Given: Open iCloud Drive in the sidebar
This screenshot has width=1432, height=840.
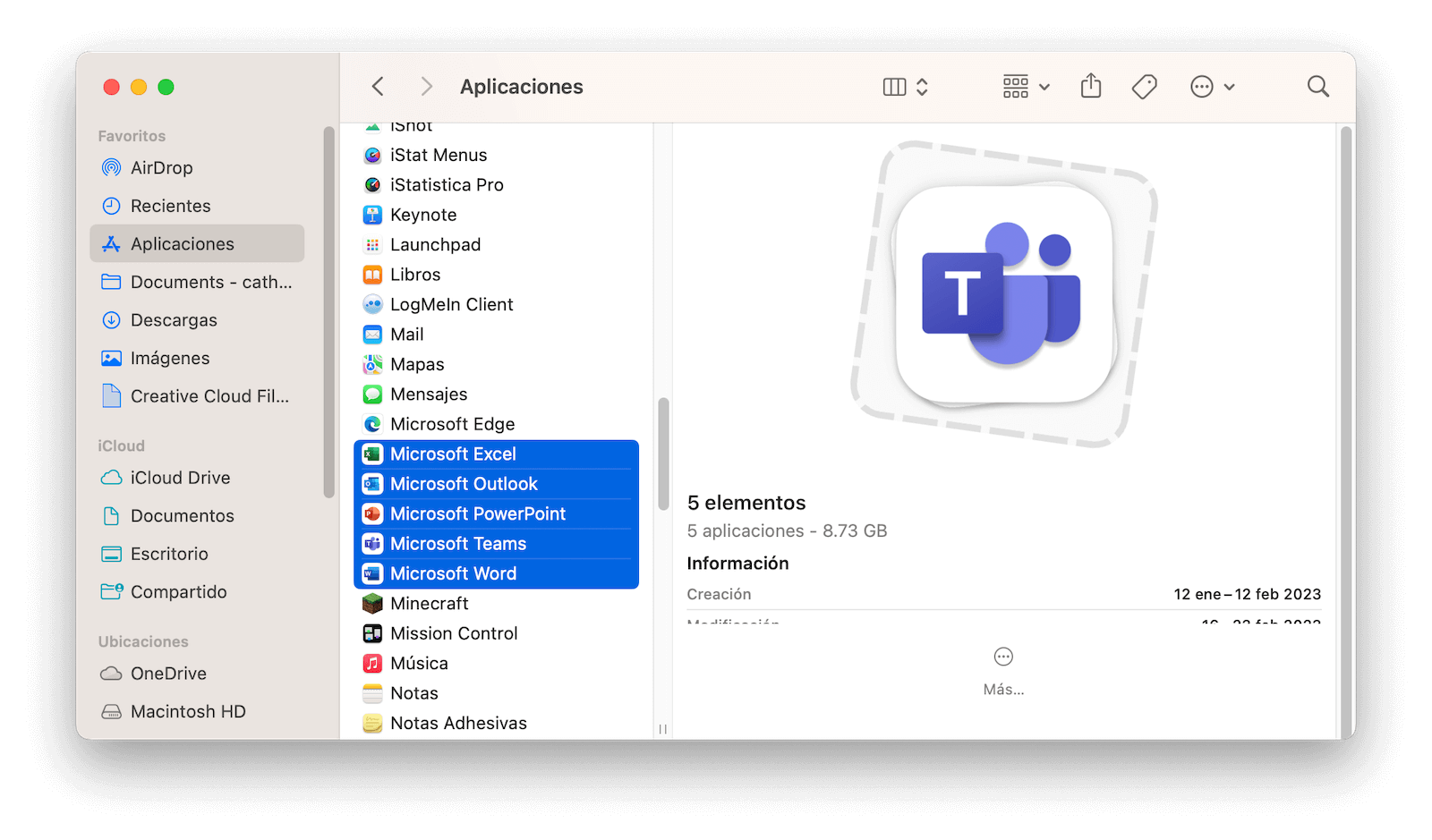Looking at the screenshot, I should [x=197, y=478].
